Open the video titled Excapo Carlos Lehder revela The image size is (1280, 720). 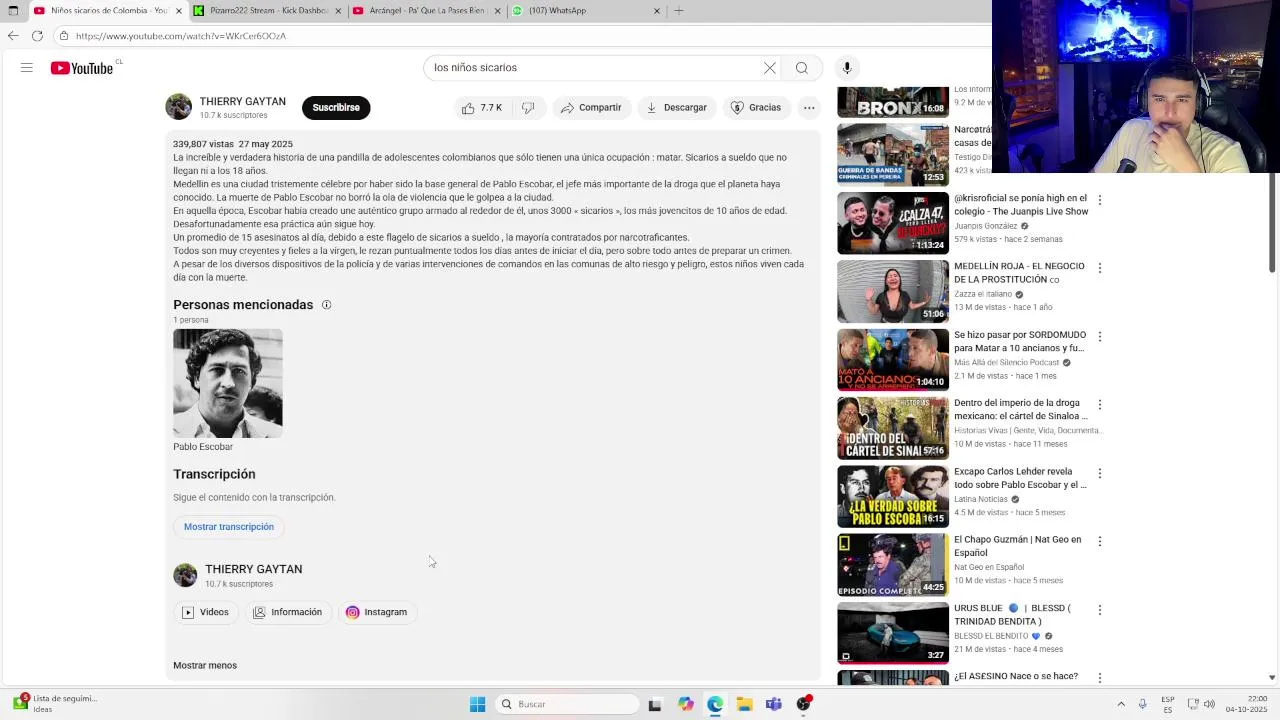(x=1020, y=478)
